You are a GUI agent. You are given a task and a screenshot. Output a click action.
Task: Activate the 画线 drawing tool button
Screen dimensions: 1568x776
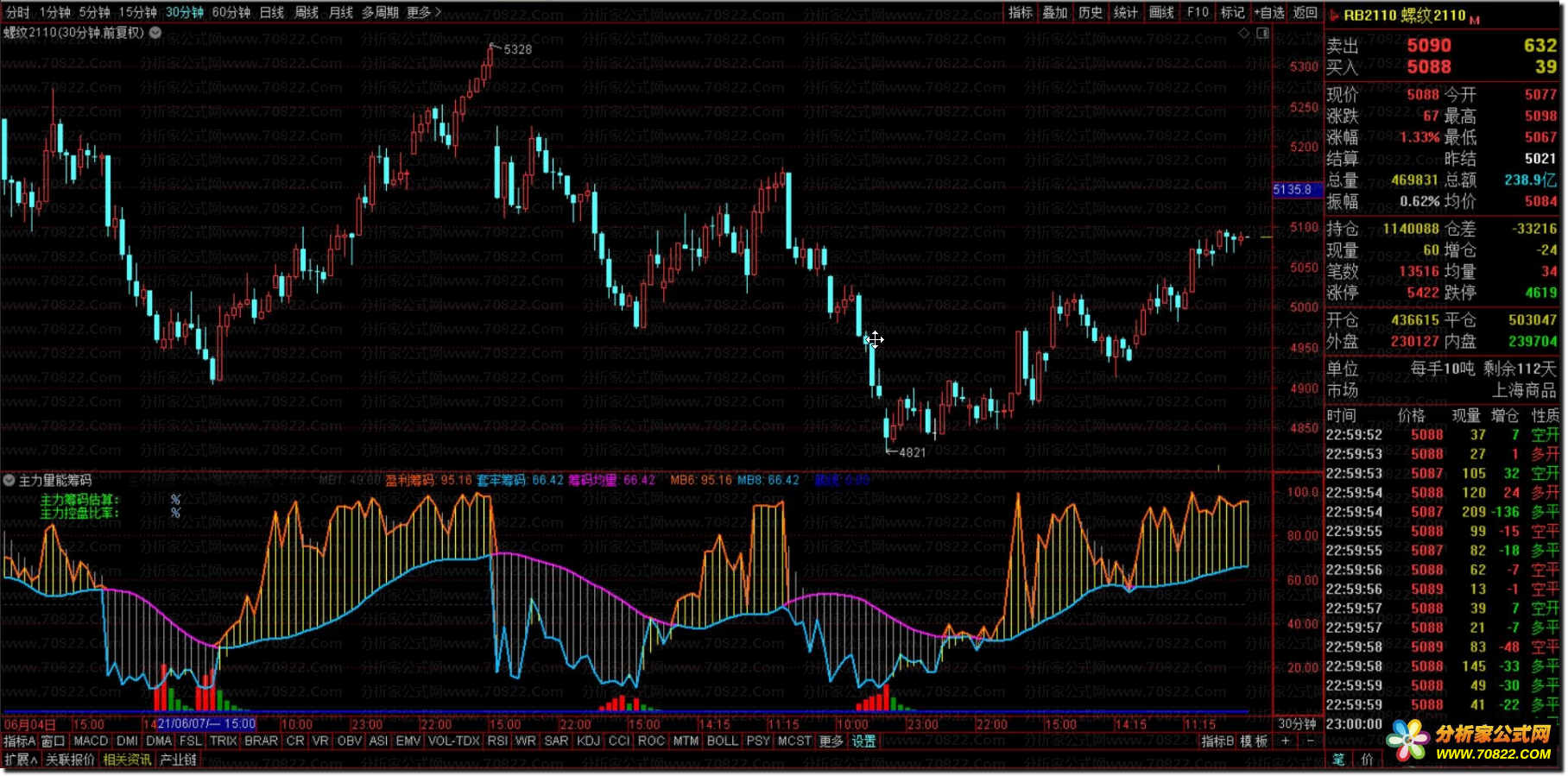[1161, 12]
